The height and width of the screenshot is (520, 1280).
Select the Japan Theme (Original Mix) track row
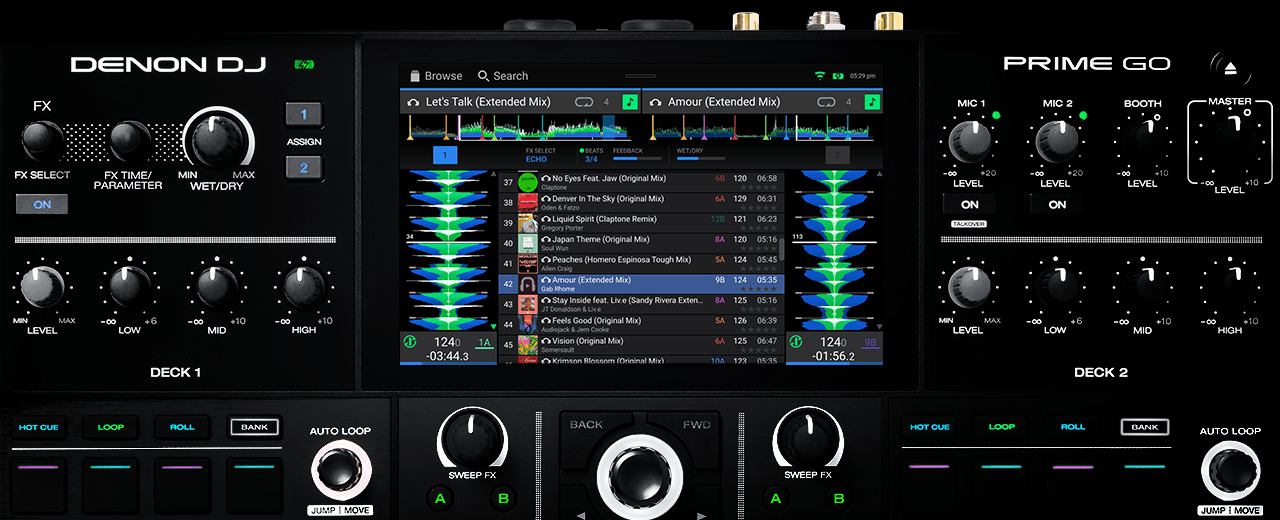coord(640,243)
